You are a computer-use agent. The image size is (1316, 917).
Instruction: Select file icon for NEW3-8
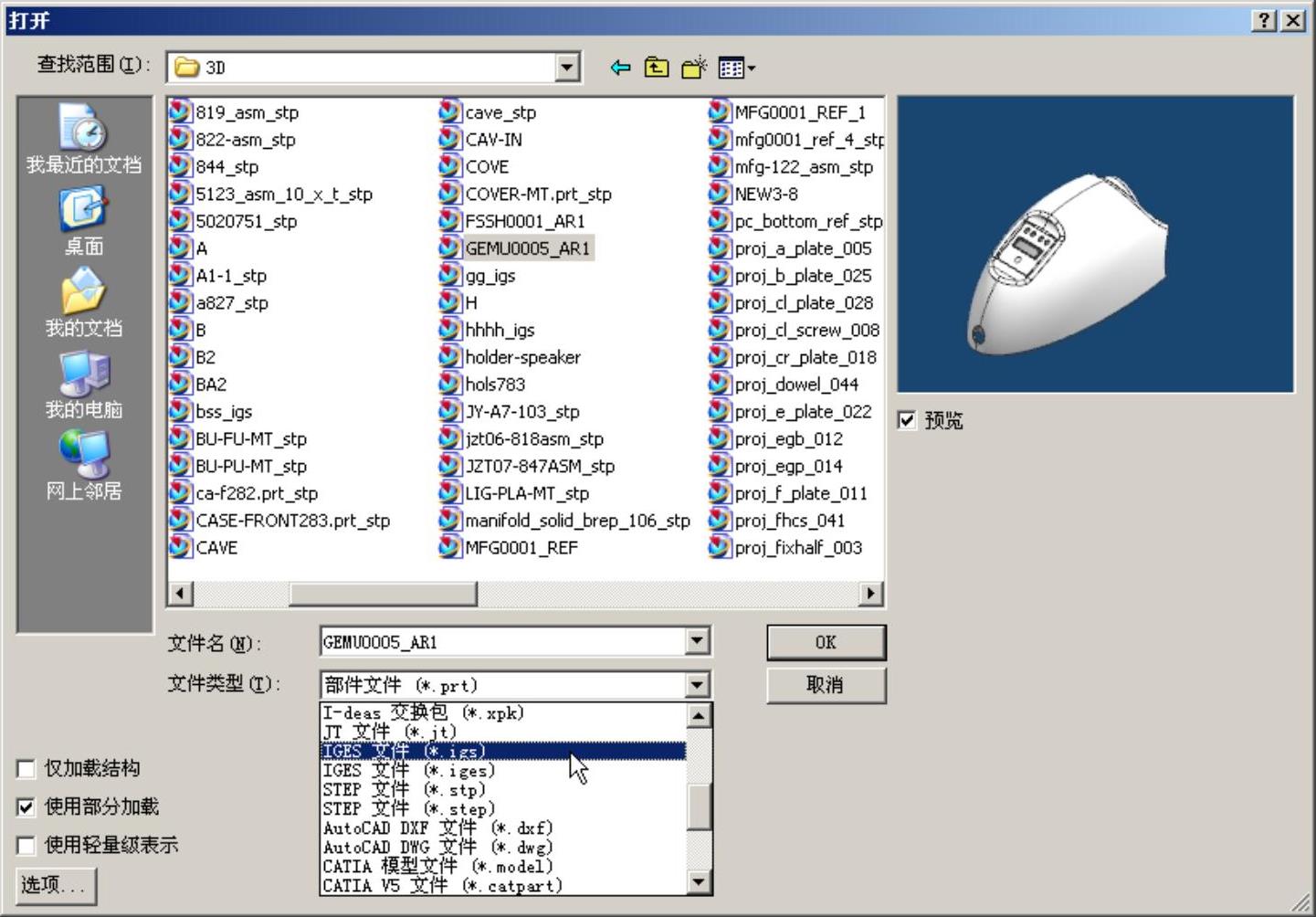pos(720,194)
